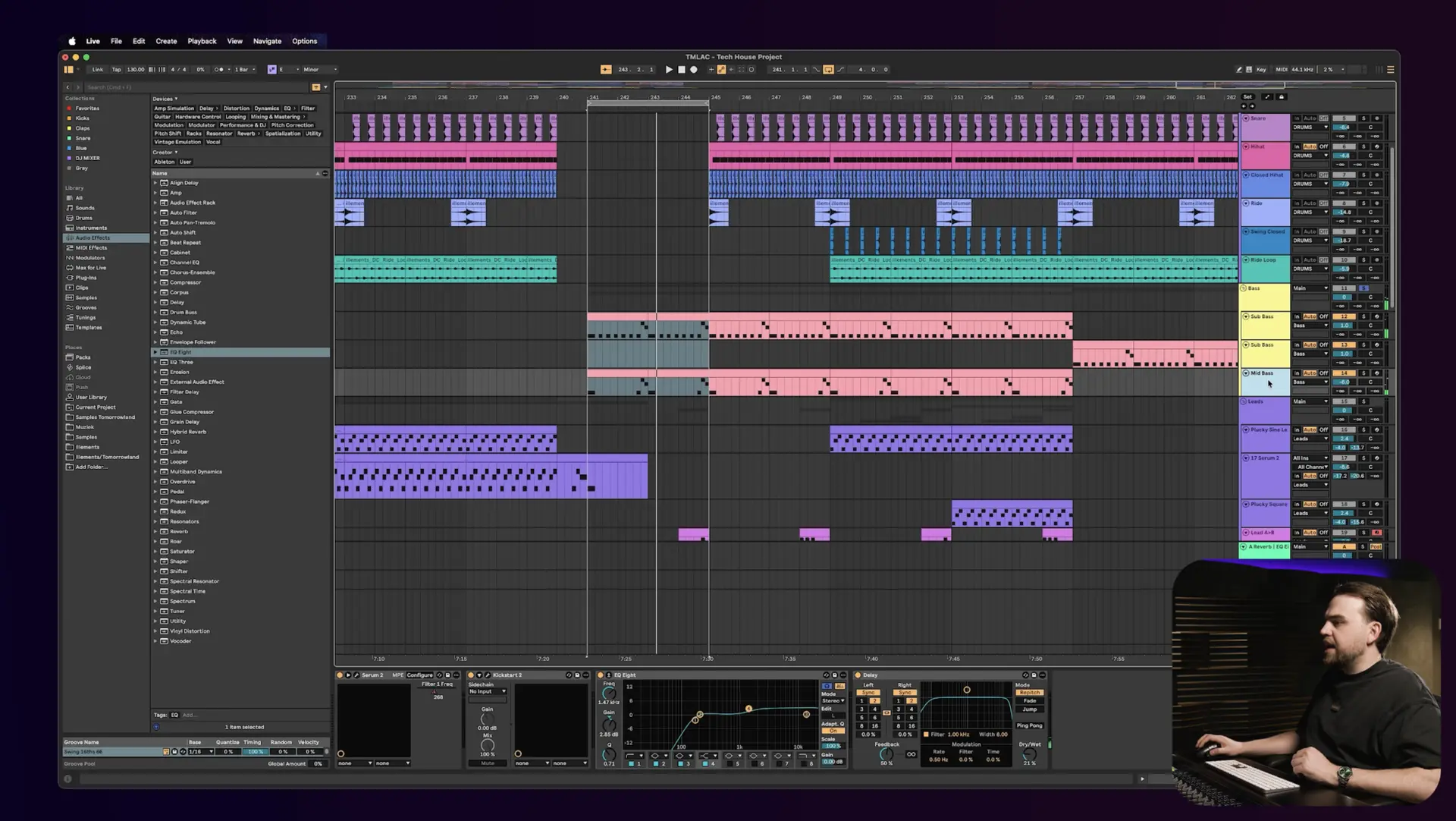This screenshot has height=821, width=1456.
Task: Open the Snare track DRUMS output dropdown
Action: coord(1310,127)
